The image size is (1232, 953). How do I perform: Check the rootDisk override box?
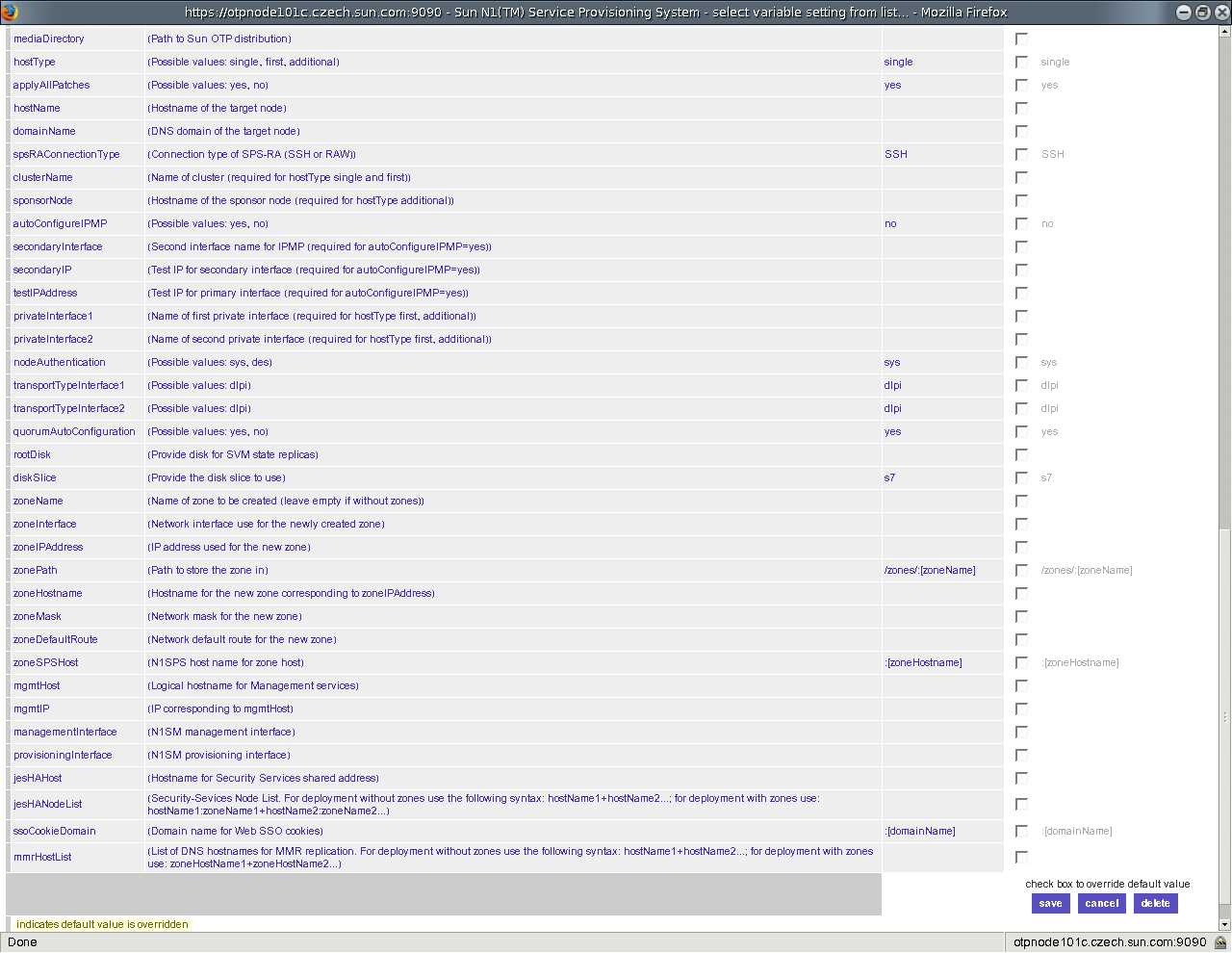[x=1021, y=454]
